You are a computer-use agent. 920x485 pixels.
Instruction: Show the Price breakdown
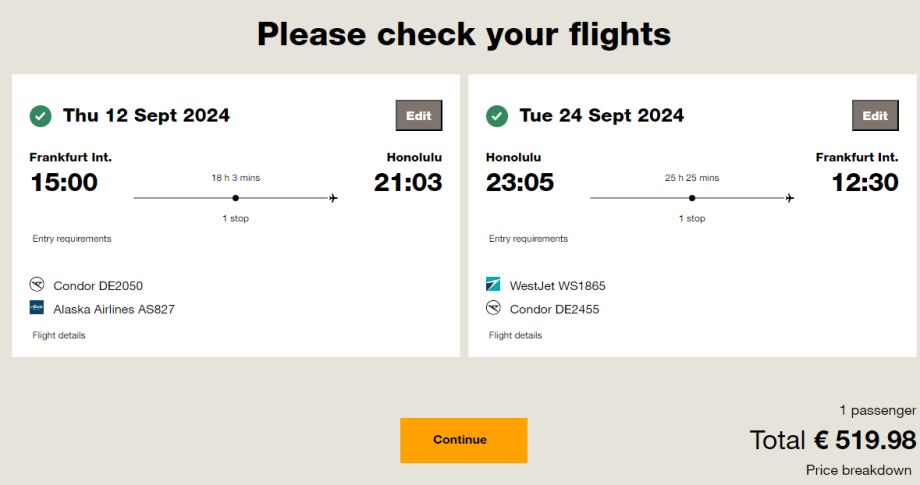859,470
